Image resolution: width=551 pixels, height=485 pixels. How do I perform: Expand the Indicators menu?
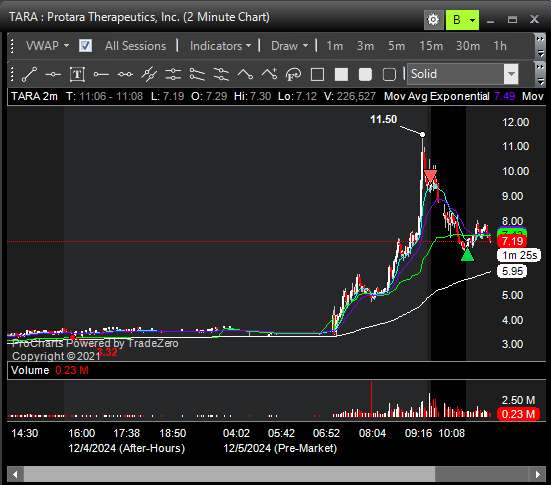[220, 46]
